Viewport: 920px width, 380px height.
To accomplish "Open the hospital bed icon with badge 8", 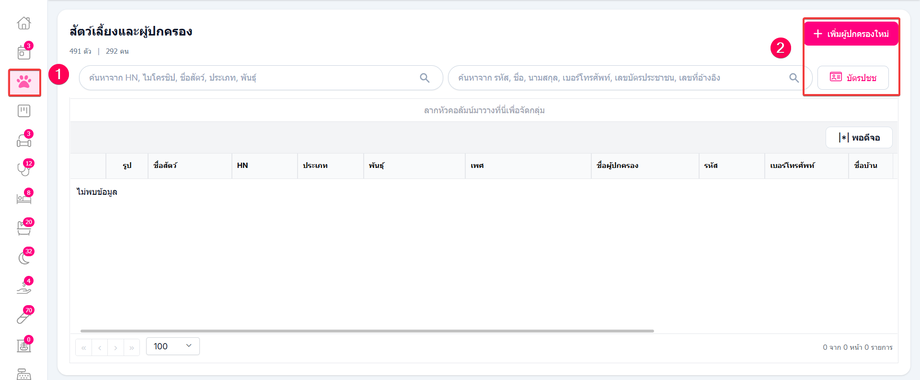I will pos(24,198).
